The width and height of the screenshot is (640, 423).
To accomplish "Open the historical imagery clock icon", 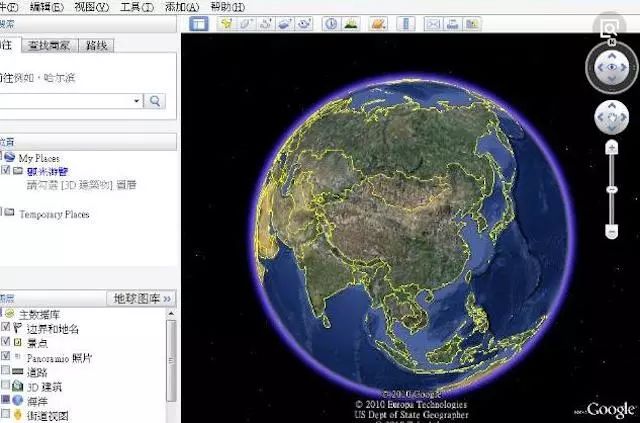I will tap(330, 23).
